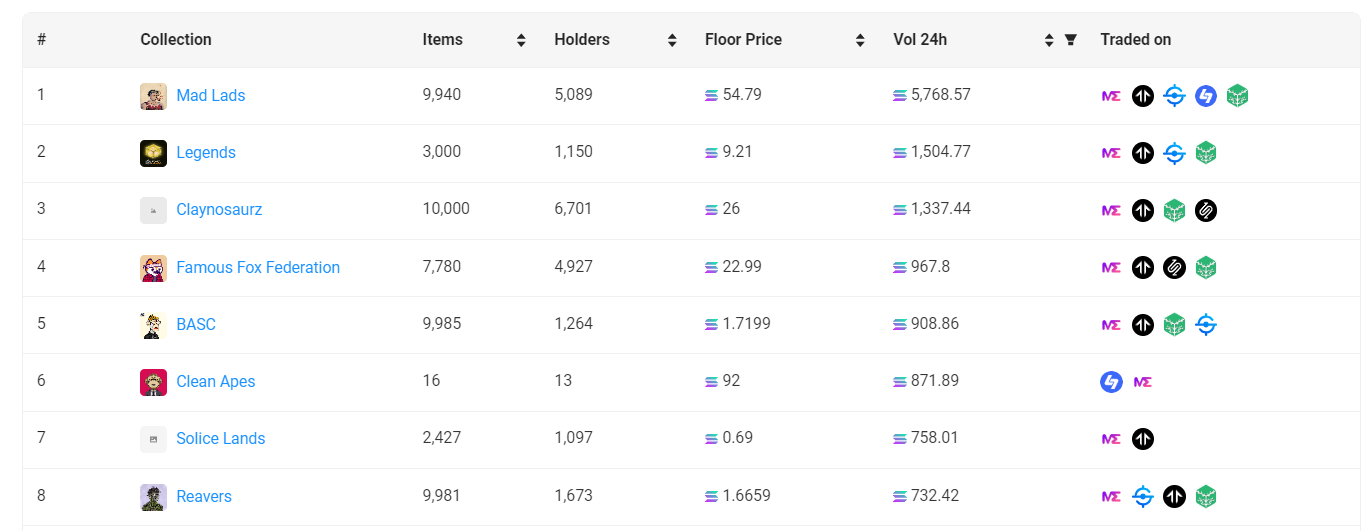The width and height of the screenshot is (1372, 531).
Task: Select Clean Apes floor price 92
Action: [x=732, y=381]
